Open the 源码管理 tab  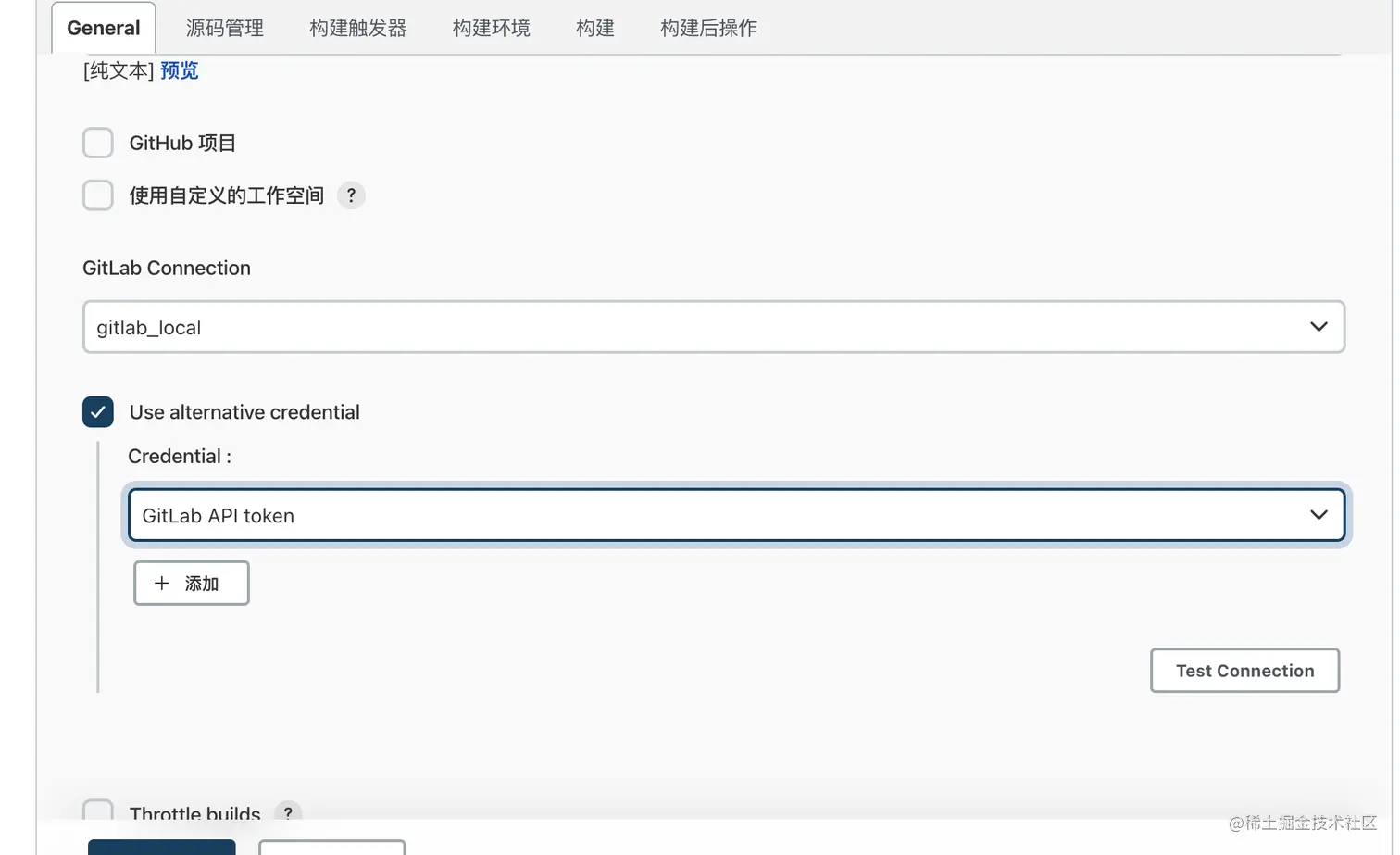(225, 28)
